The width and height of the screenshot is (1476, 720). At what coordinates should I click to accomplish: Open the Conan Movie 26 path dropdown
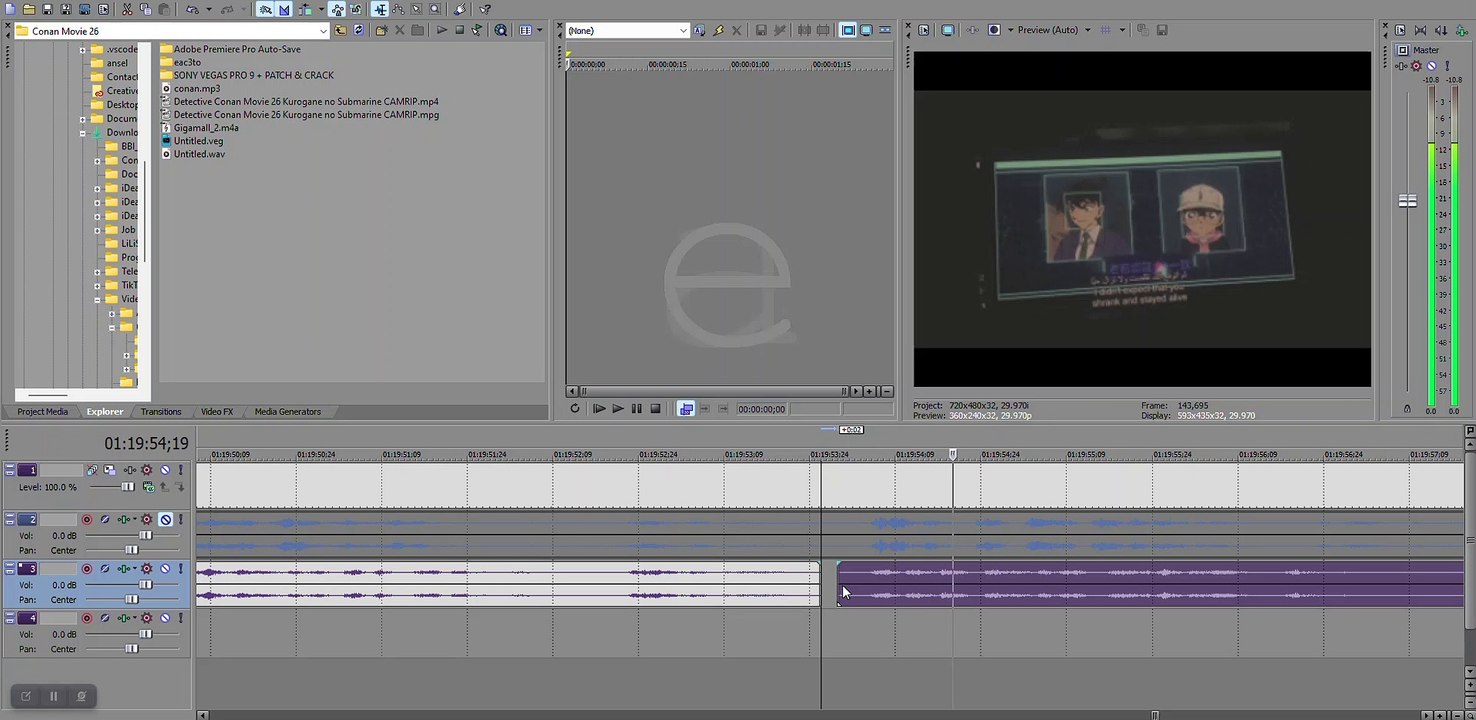click(323, 31)
